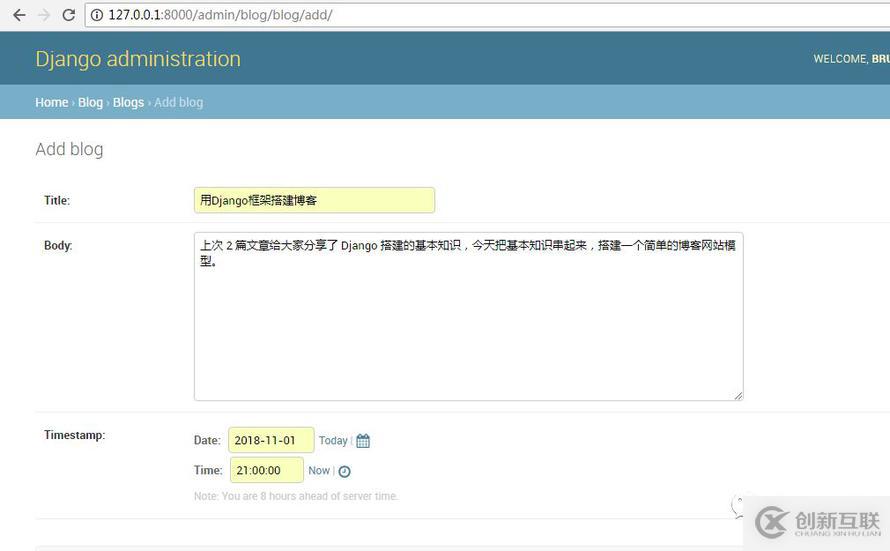This screenshot has height=551, width=890.
Task: Open the clock time picker icon
Action: [x=345, y=471]
